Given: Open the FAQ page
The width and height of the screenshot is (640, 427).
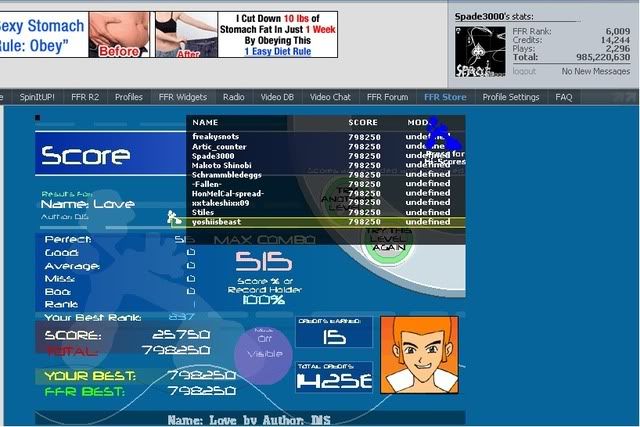Looking at the screenshot, I should (x=564, y=97).
